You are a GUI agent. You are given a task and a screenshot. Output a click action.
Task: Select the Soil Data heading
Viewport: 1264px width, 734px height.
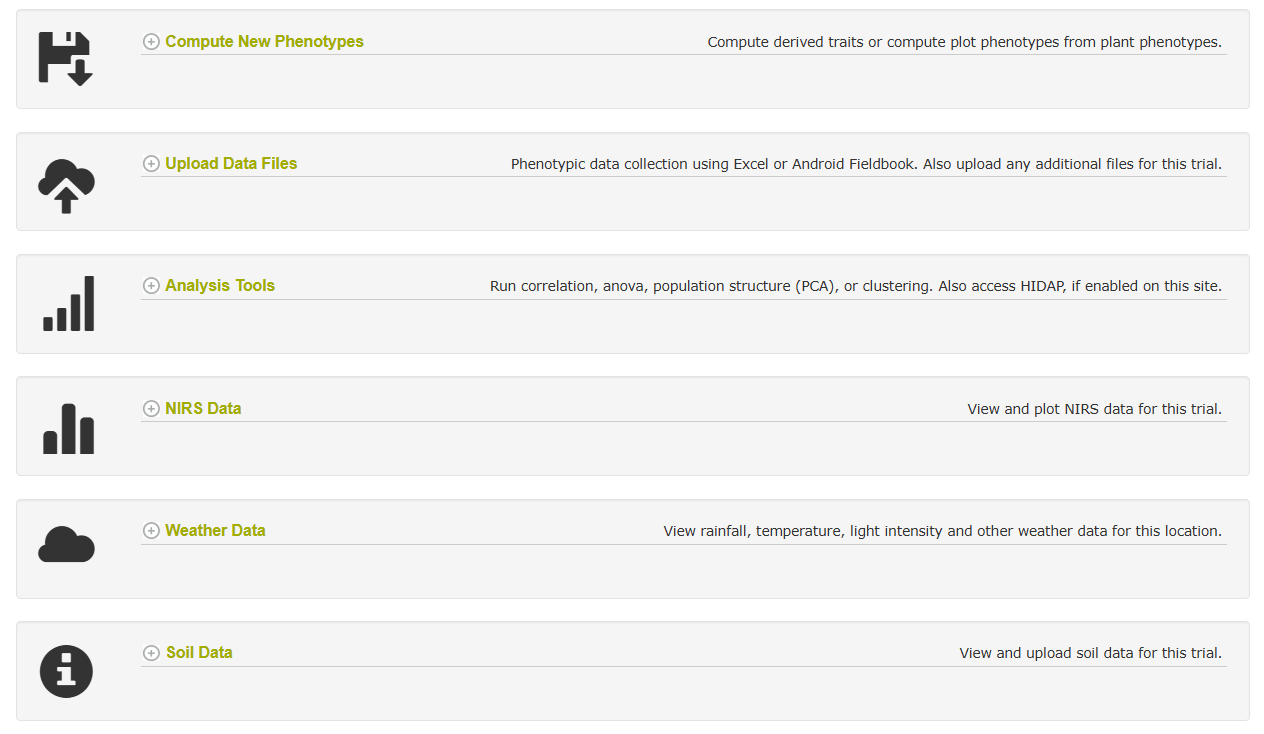coord(199,653)
